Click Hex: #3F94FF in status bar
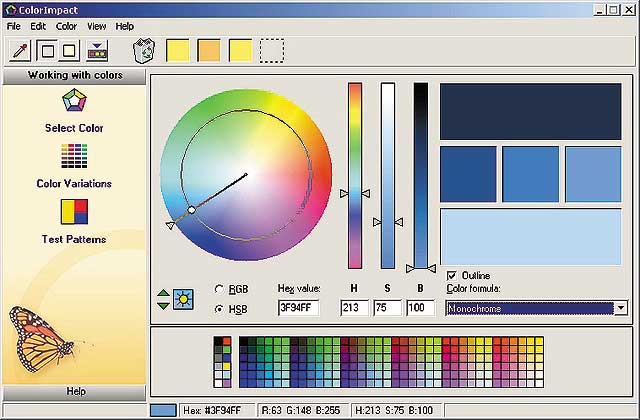Viewport: 640px width, 420px height. point(212,410)
